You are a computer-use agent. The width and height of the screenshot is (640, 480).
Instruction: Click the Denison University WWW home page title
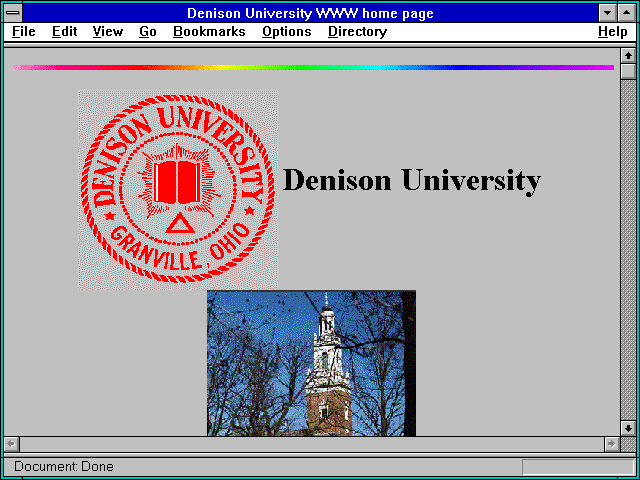point(310,13)
